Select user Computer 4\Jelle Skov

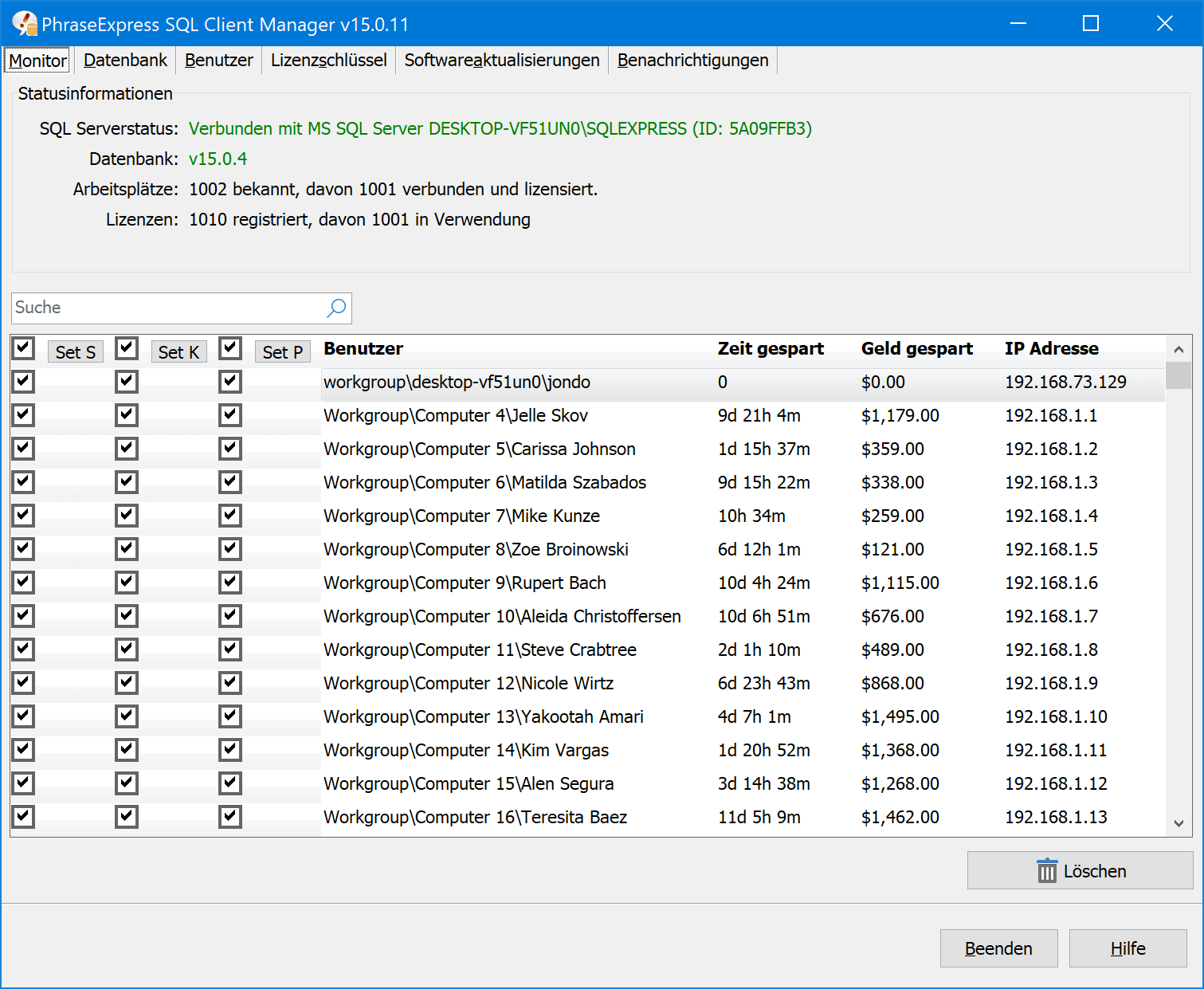[456, 415]
